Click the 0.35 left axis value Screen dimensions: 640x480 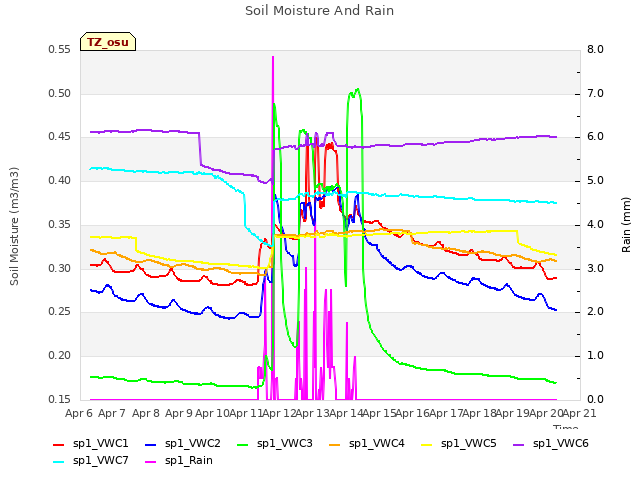coord(59,224)
